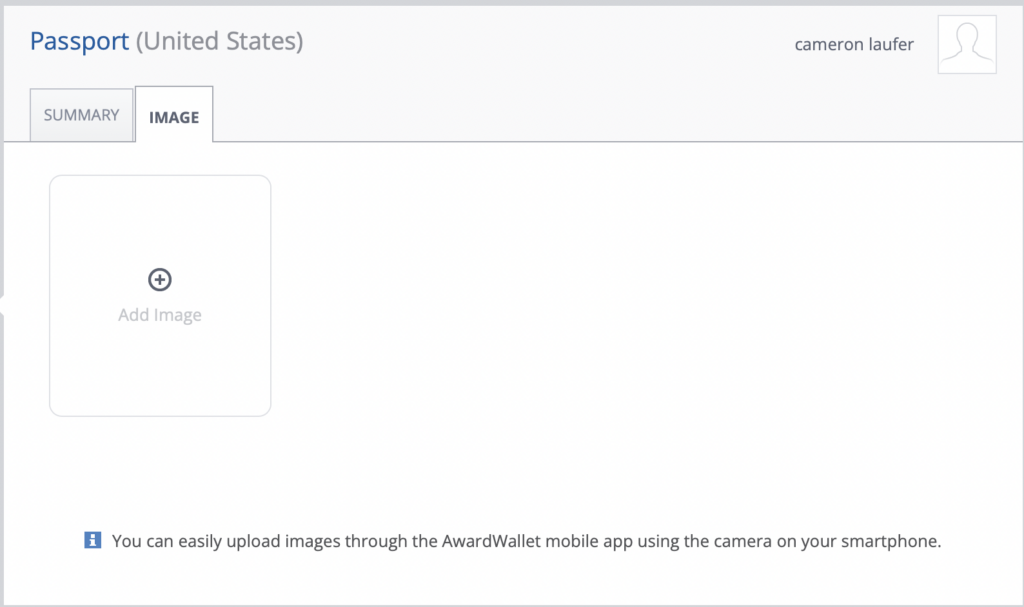Select the IMAGE tab
The height and width of the screenshot is (607, 1024).
click(x=174, y=116)
